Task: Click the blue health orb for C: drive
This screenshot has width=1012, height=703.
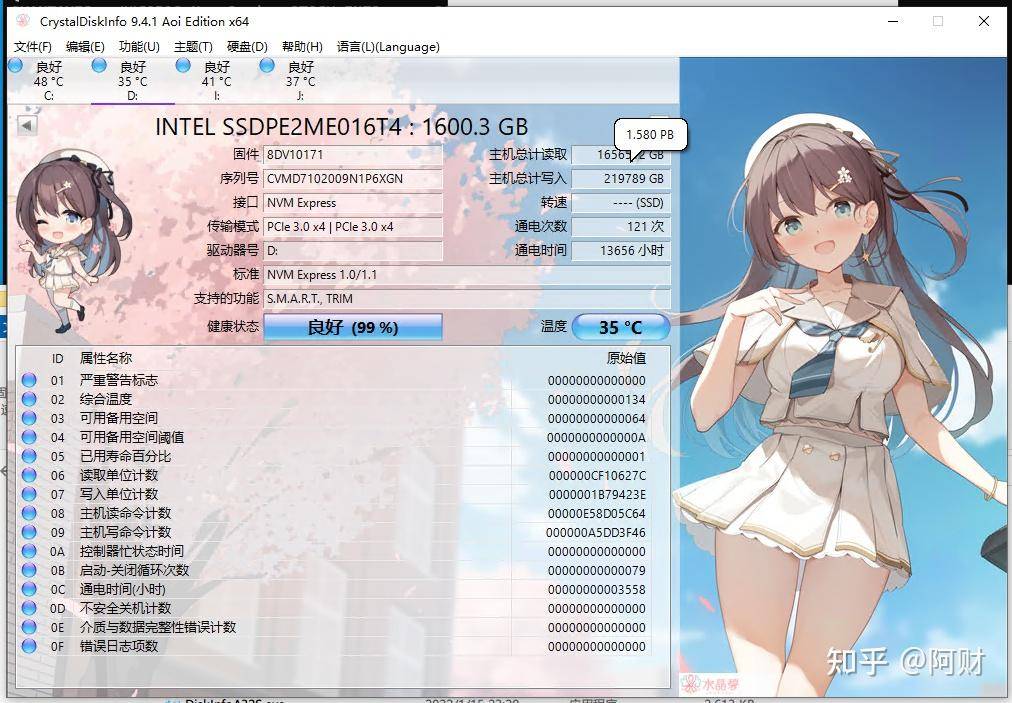Action: pyautogui.click(x=15, y=65)
